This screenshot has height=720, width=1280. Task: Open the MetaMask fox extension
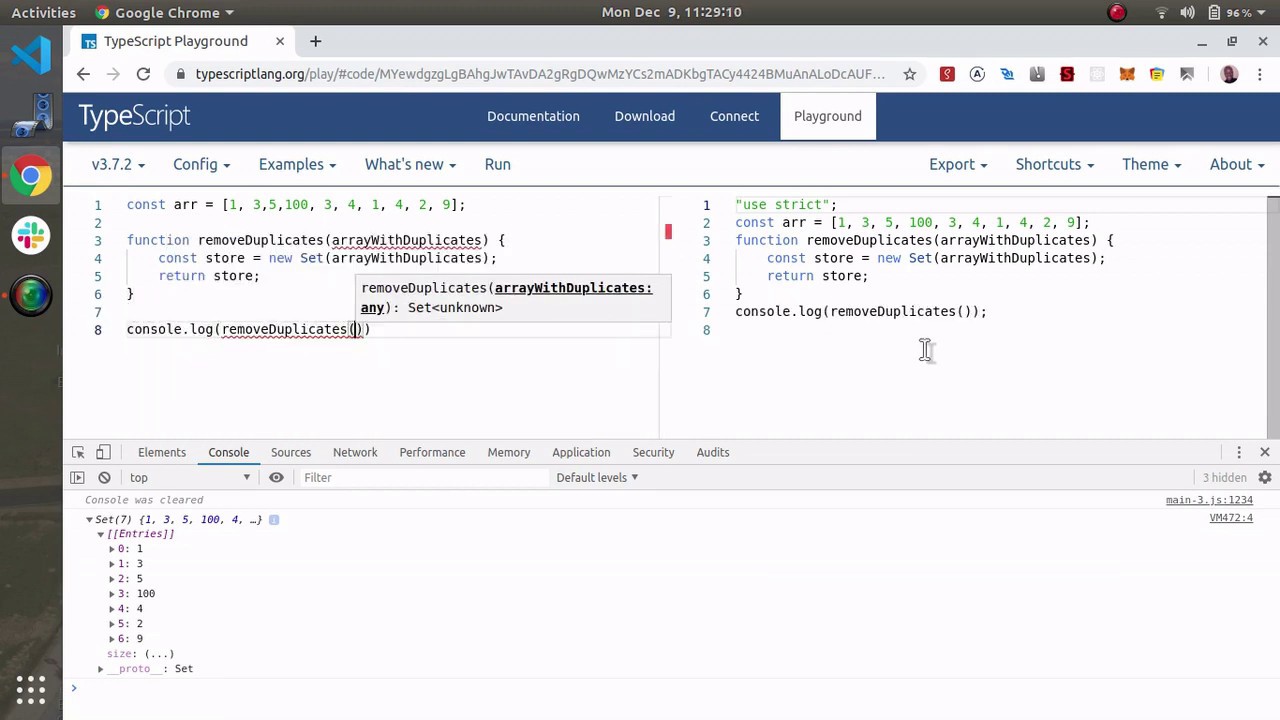1127,74
